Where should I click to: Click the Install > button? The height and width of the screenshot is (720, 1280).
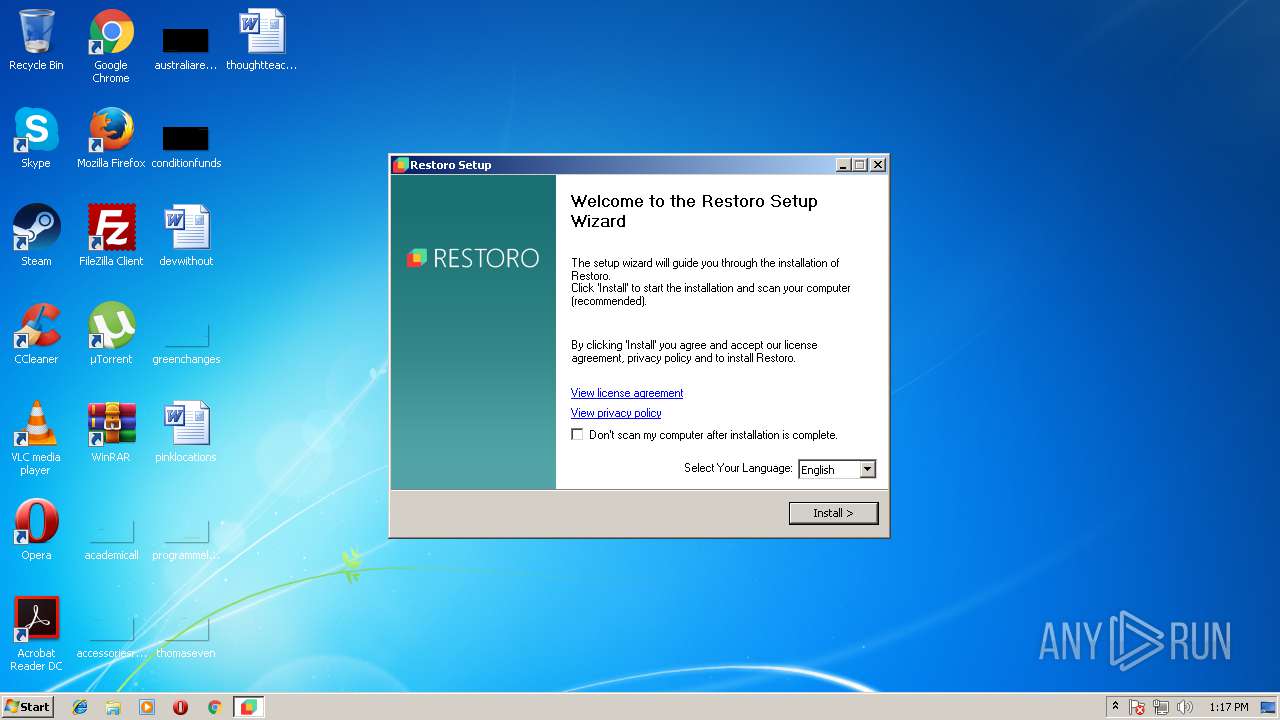click(x=833, y=513)
